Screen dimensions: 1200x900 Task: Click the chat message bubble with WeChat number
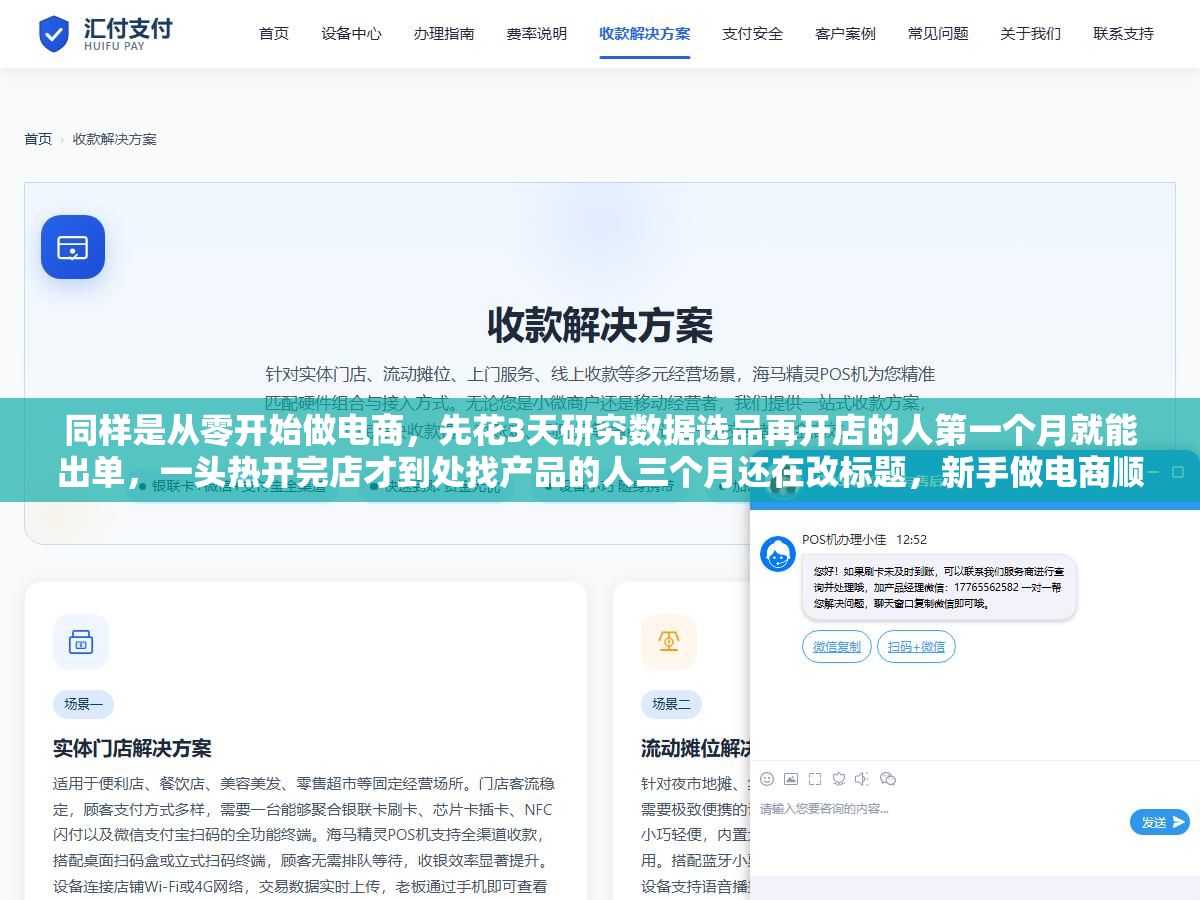tap(939, 587)
